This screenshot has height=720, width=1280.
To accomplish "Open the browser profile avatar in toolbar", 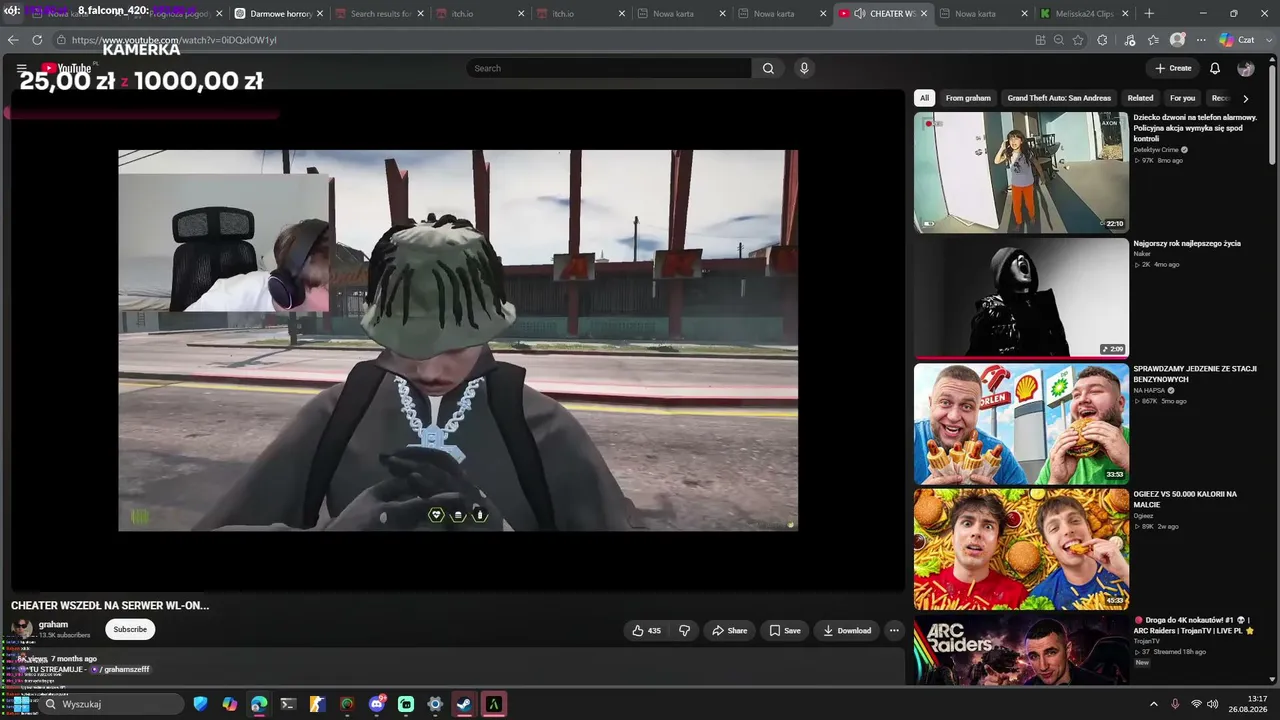I will [1178, 40].
